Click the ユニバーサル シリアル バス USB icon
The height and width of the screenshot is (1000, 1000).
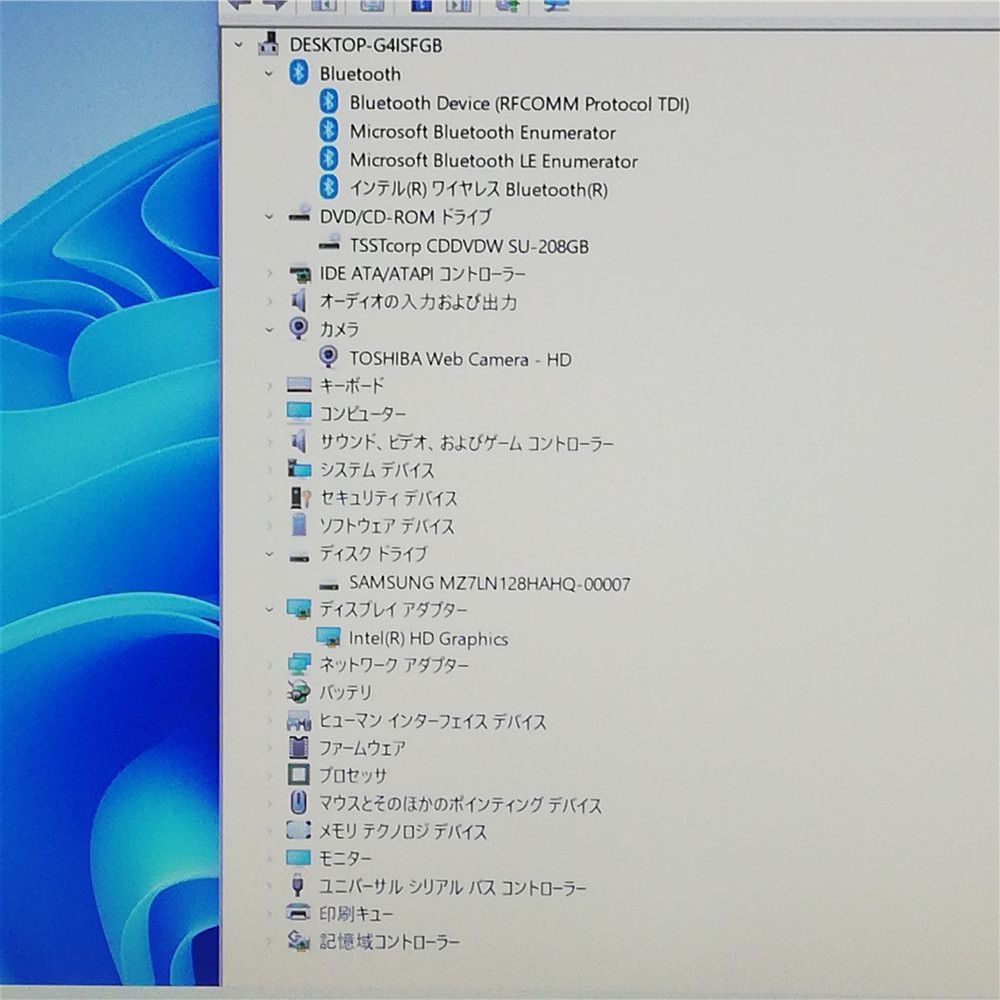coord(297,886)
